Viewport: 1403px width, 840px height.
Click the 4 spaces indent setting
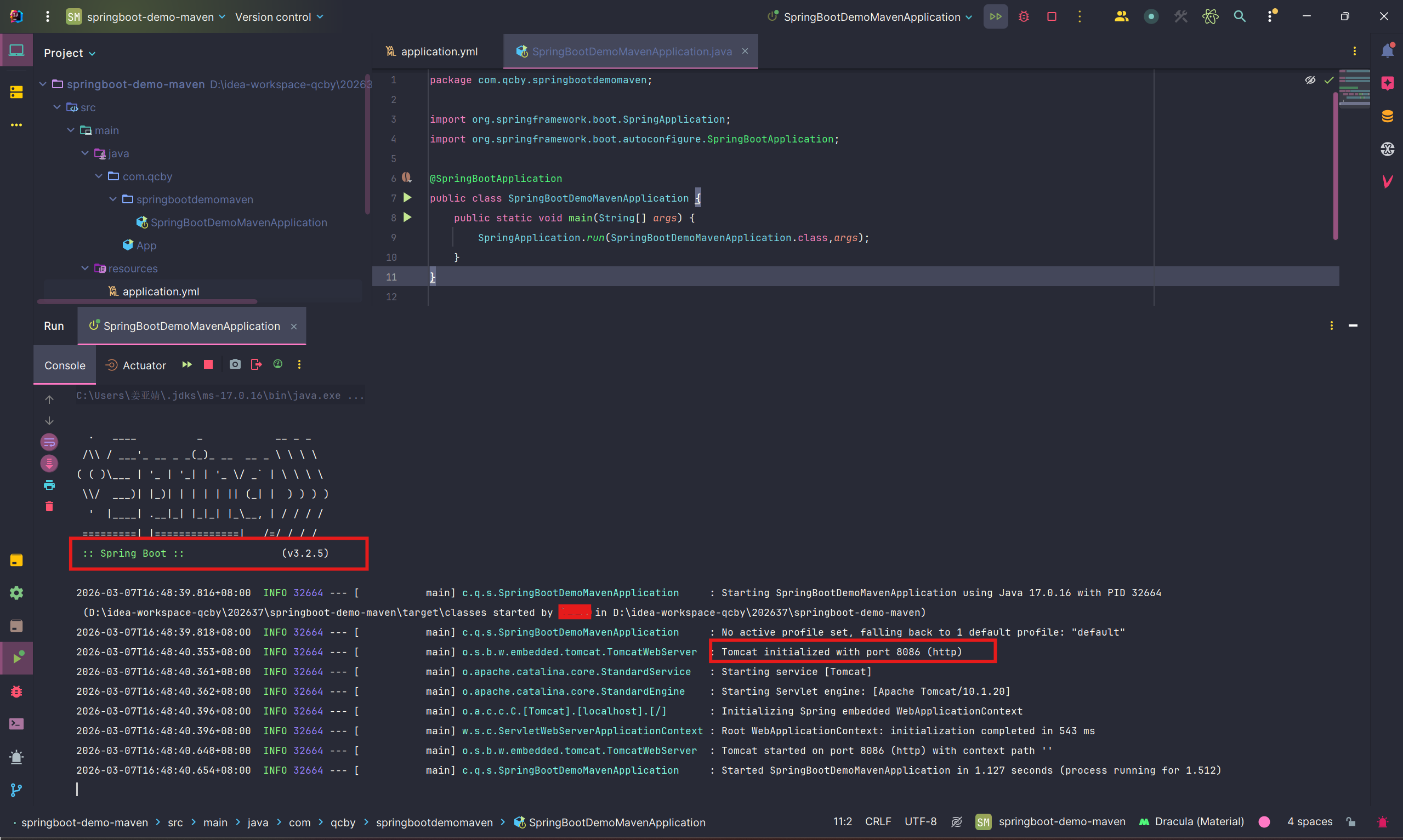pos(1309,822)
